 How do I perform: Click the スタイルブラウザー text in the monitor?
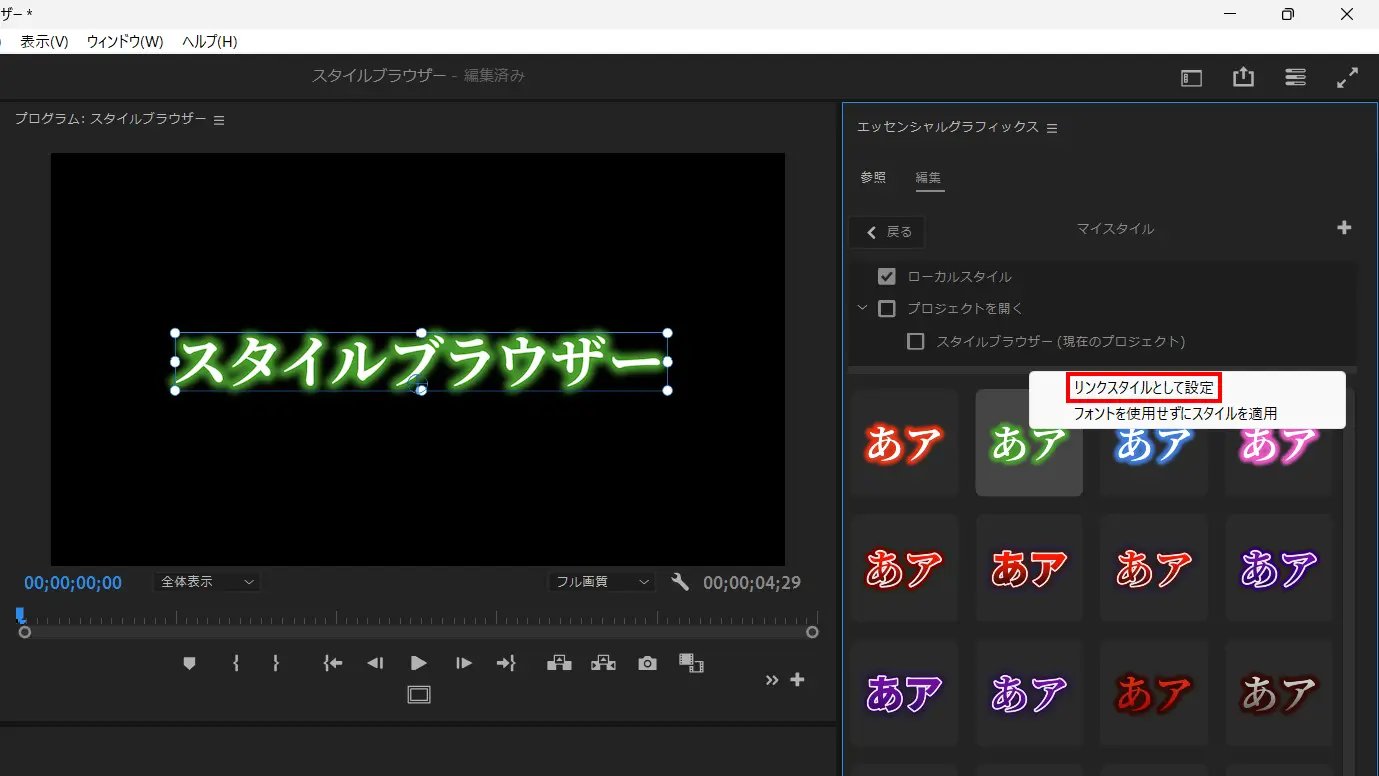click(421, 362)
